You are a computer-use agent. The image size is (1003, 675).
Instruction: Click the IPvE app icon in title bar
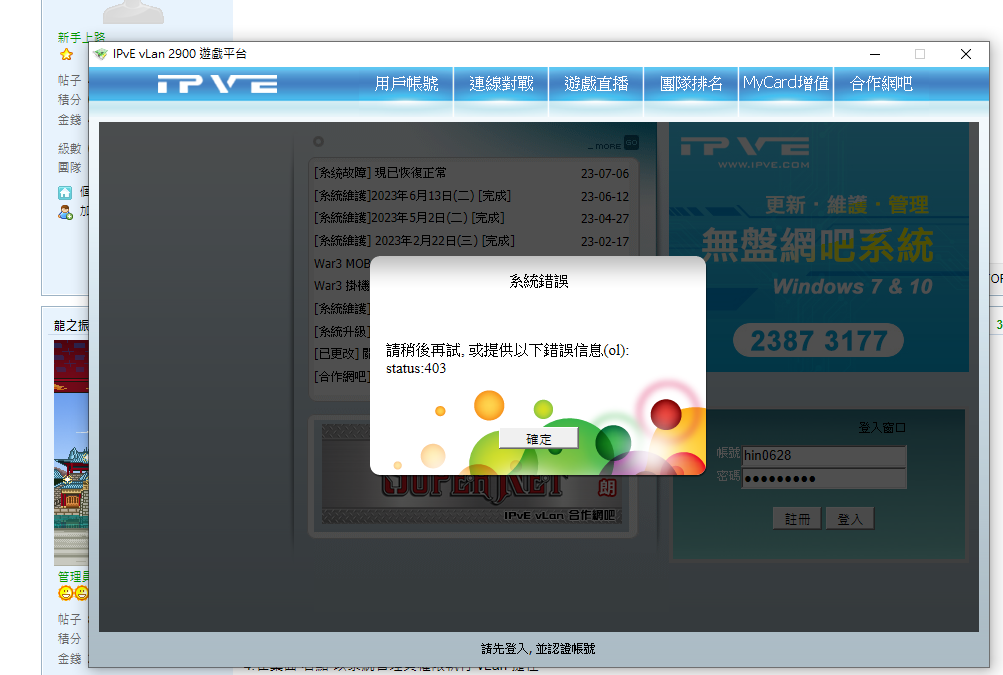pos(100,54)
